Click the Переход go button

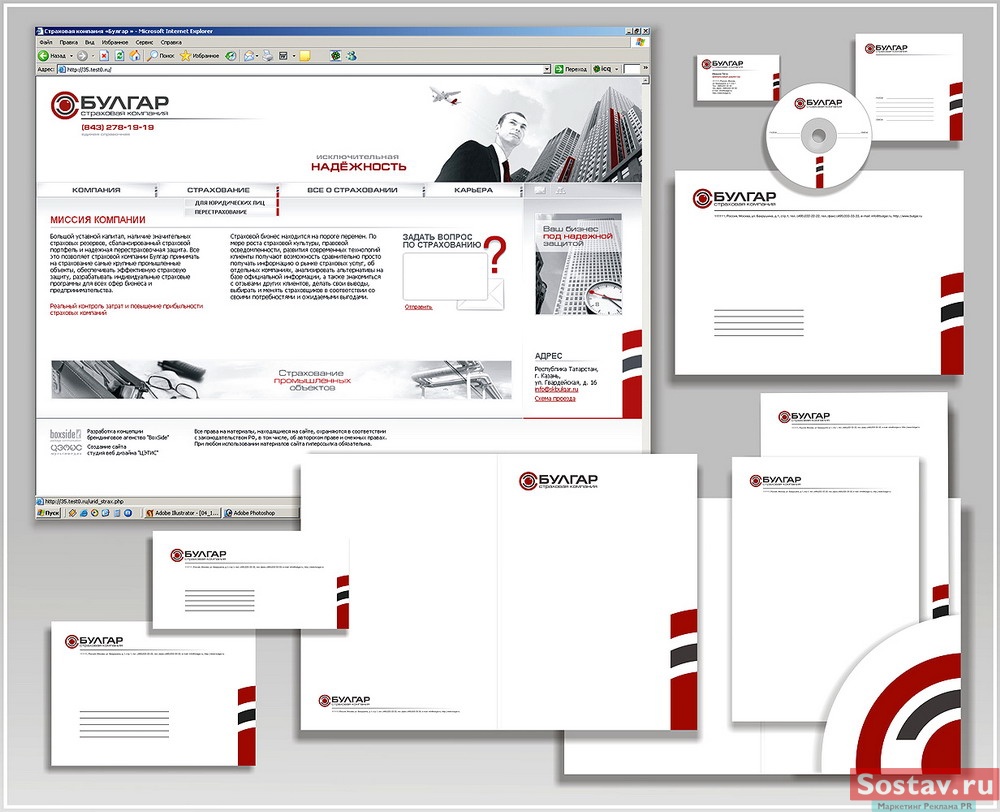point(571,69)
